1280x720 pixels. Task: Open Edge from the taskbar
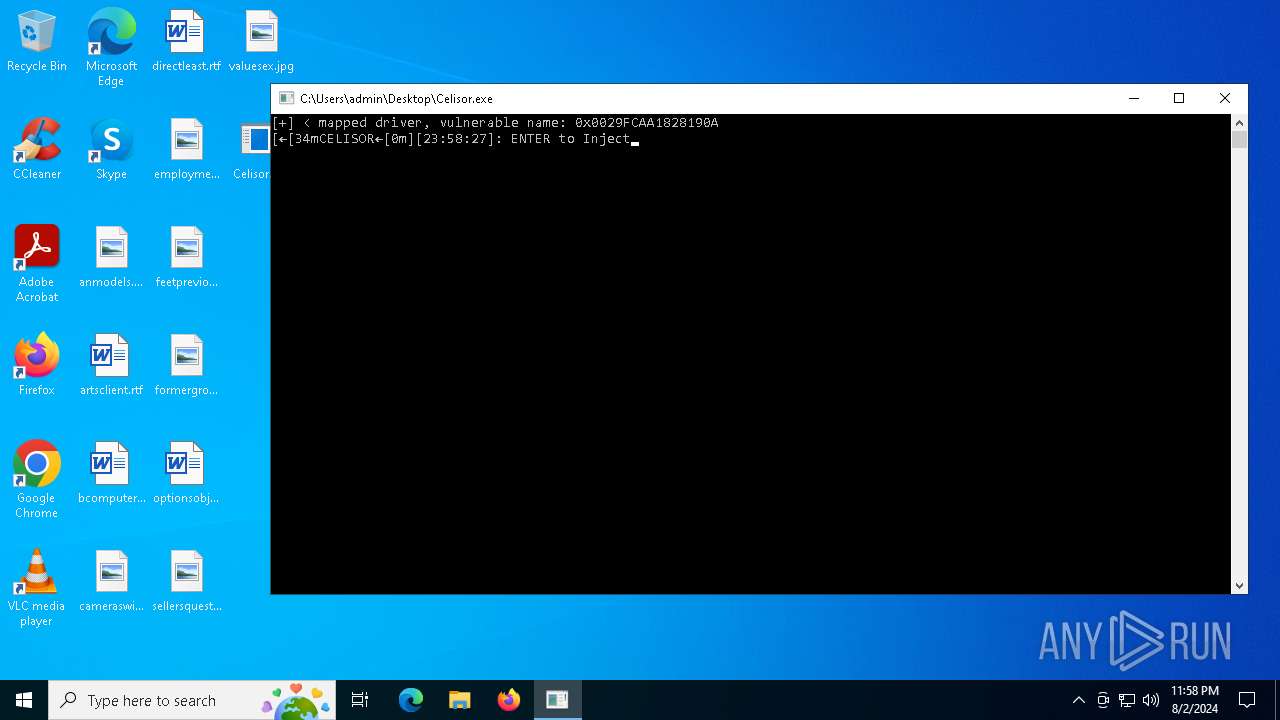click(x=411, y=700)
